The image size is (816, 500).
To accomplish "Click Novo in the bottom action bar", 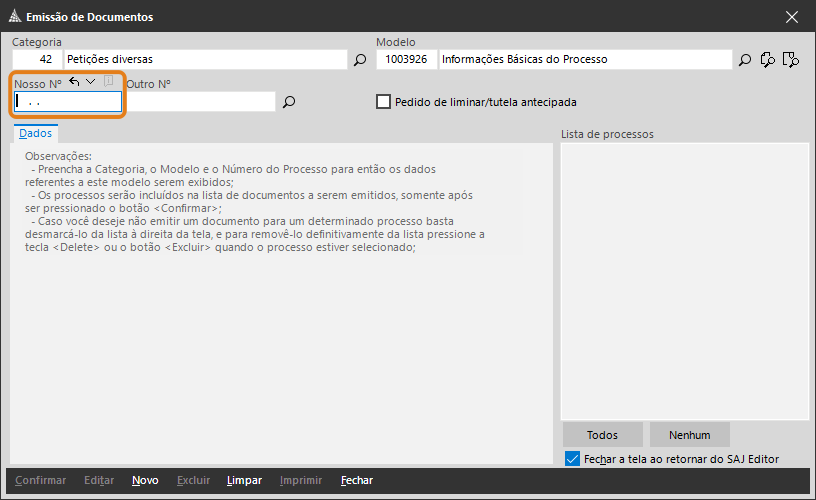I will coord(145,480).
